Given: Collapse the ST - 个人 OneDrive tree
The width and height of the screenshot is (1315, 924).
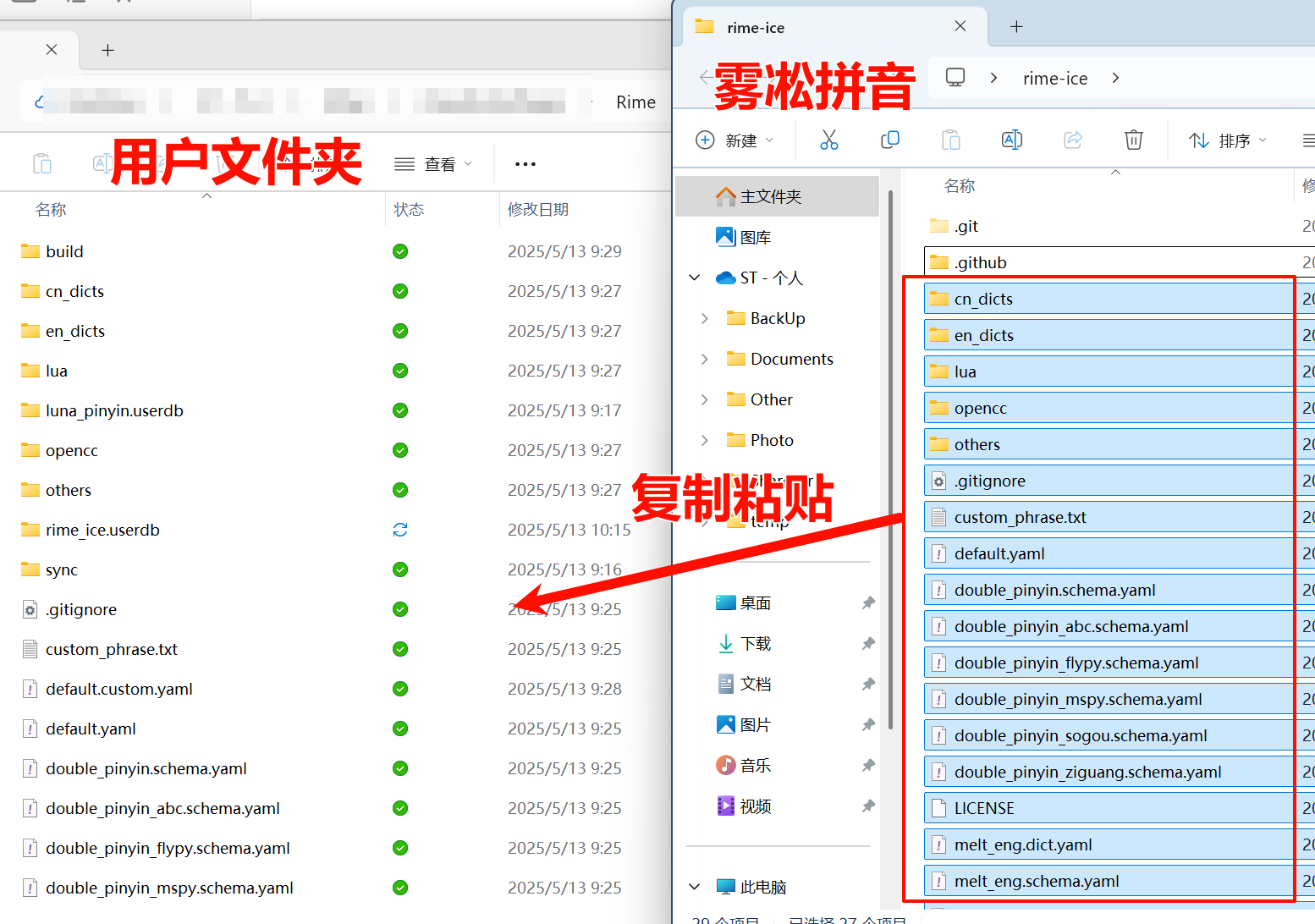Looking at the screenshot, I should (695, 278).
